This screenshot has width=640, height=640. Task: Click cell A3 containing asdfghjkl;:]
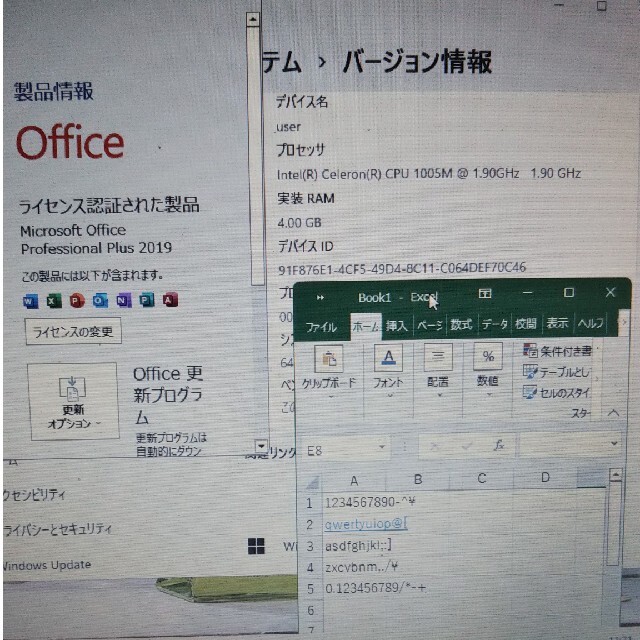coord(358,545)
